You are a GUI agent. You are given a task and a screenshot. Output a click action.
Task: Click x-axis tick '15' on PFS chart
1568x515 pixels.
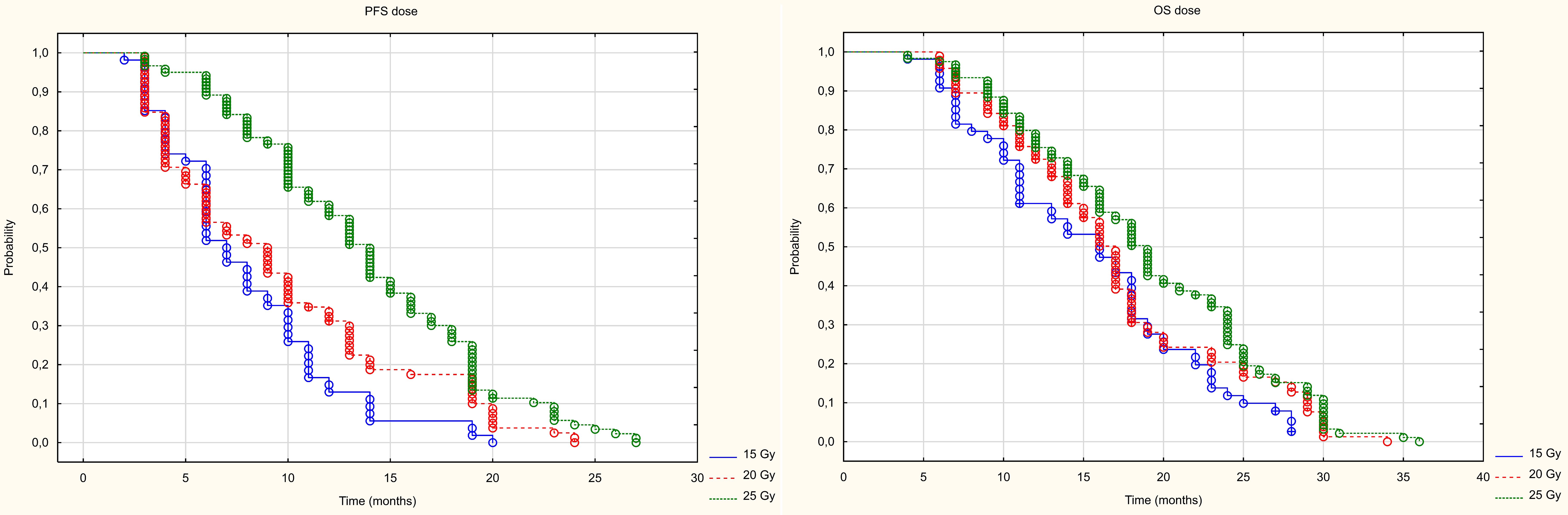(390, 478)
